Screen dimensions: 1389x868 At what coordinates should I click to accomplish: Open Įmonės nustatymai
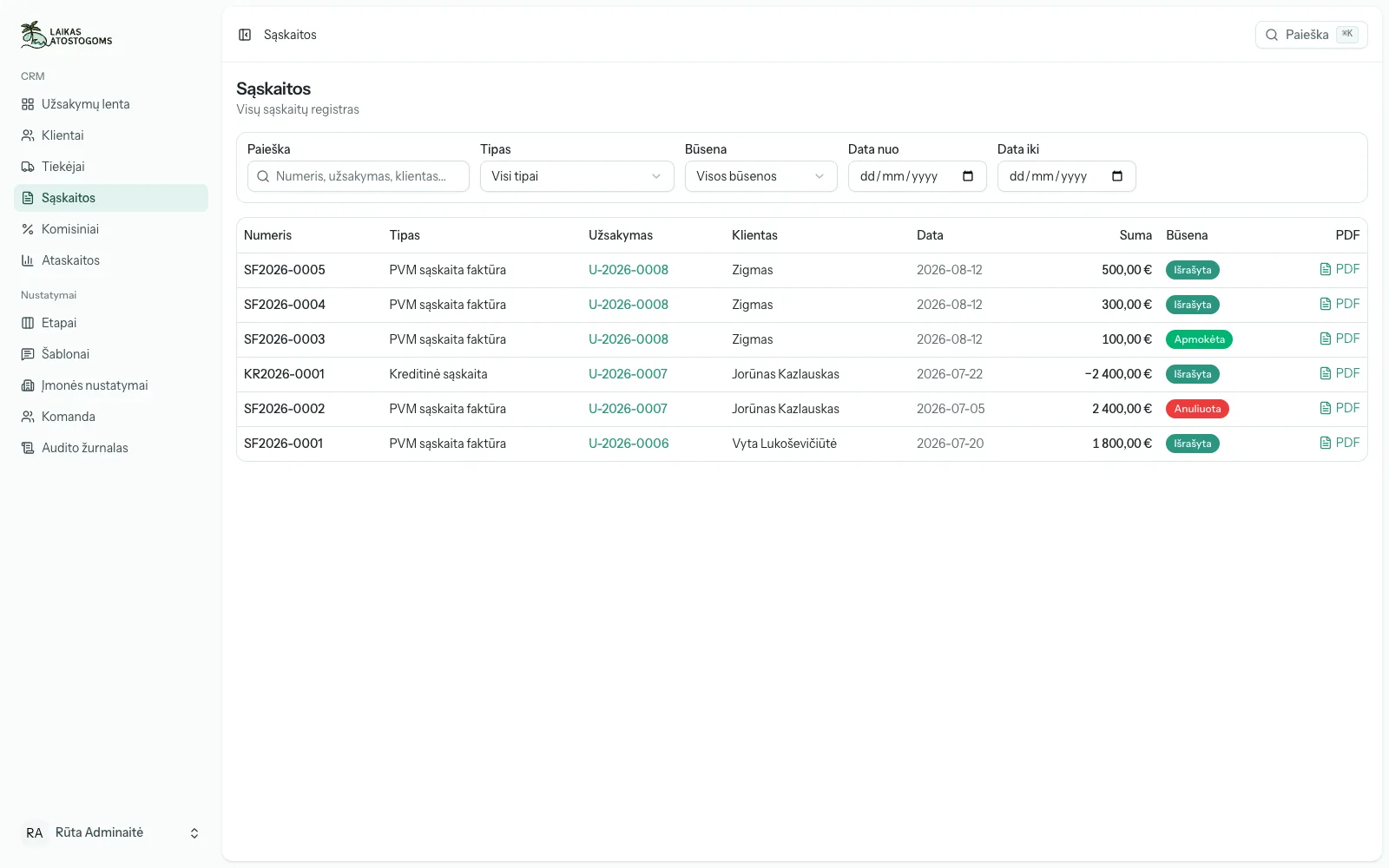pyautogui.click(x=111, y=385)
